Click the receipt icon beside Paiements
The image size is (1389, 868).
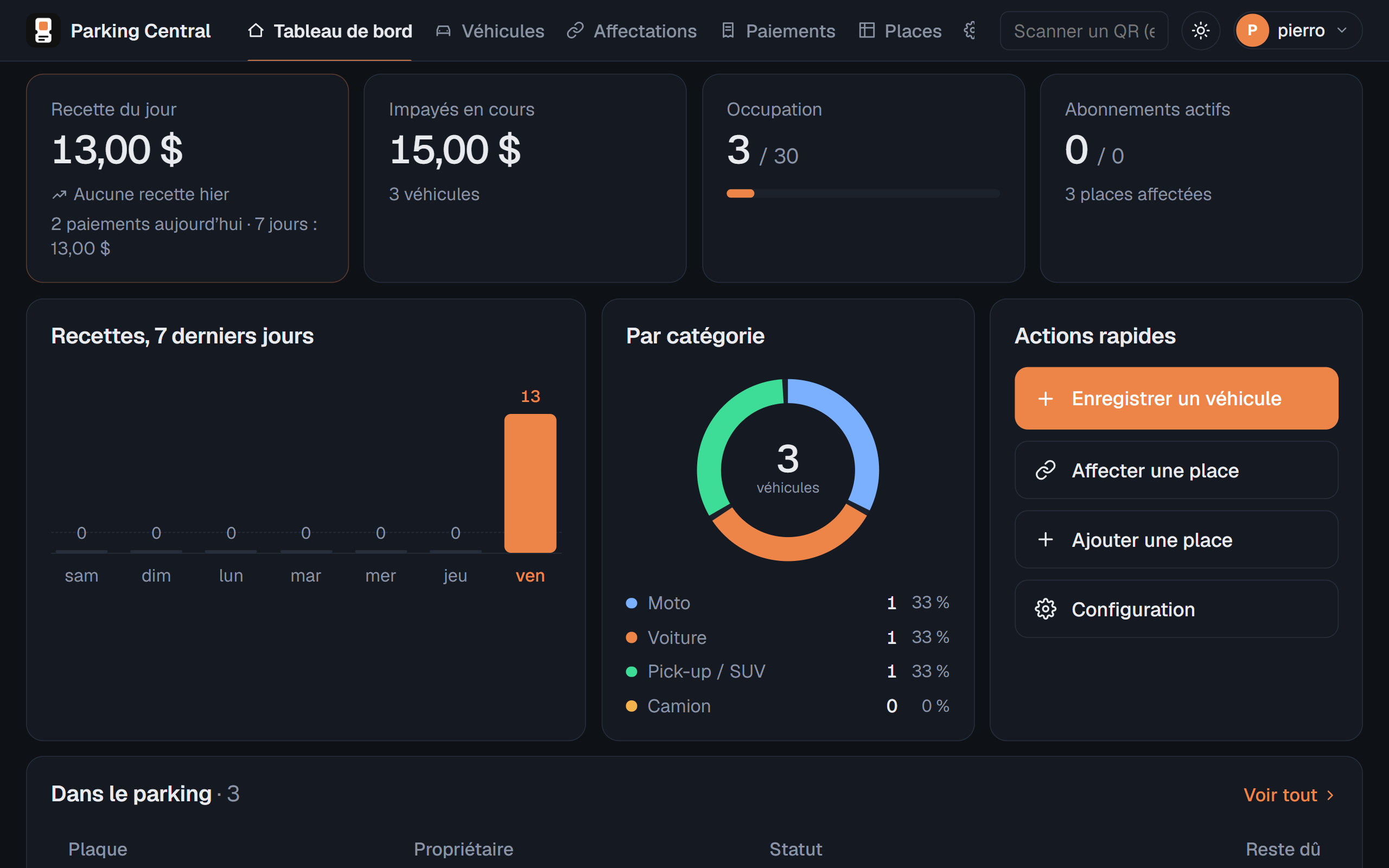[728, 30]
